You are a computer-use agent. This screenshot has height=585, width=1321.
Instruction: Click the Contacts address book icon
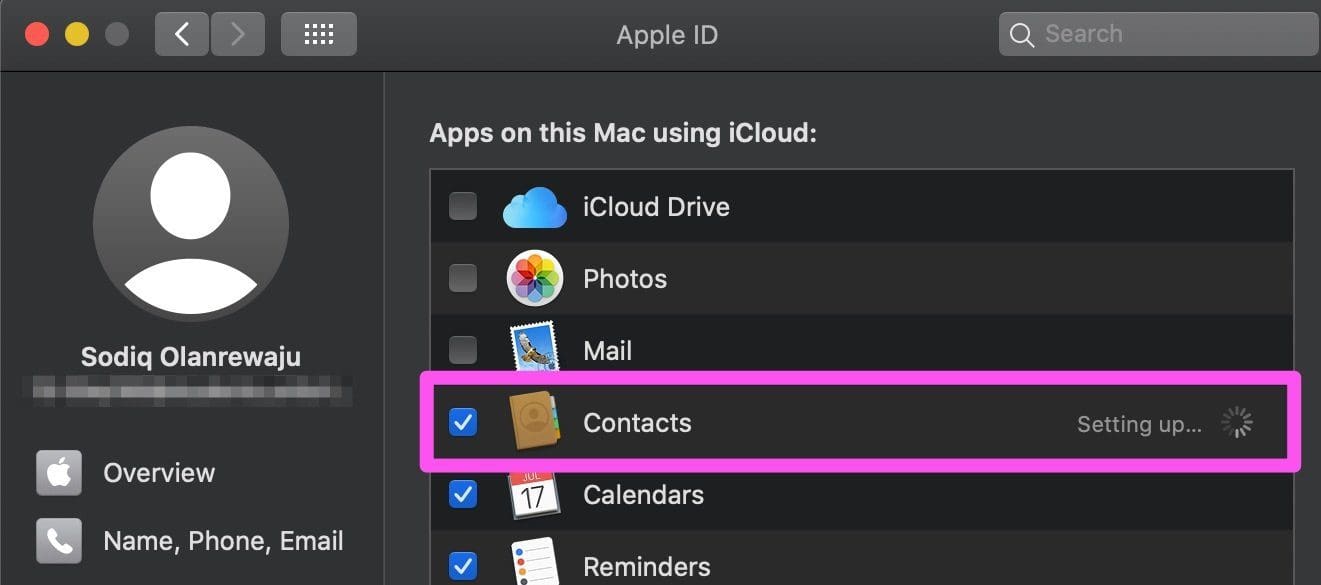(x=535, y=422)
